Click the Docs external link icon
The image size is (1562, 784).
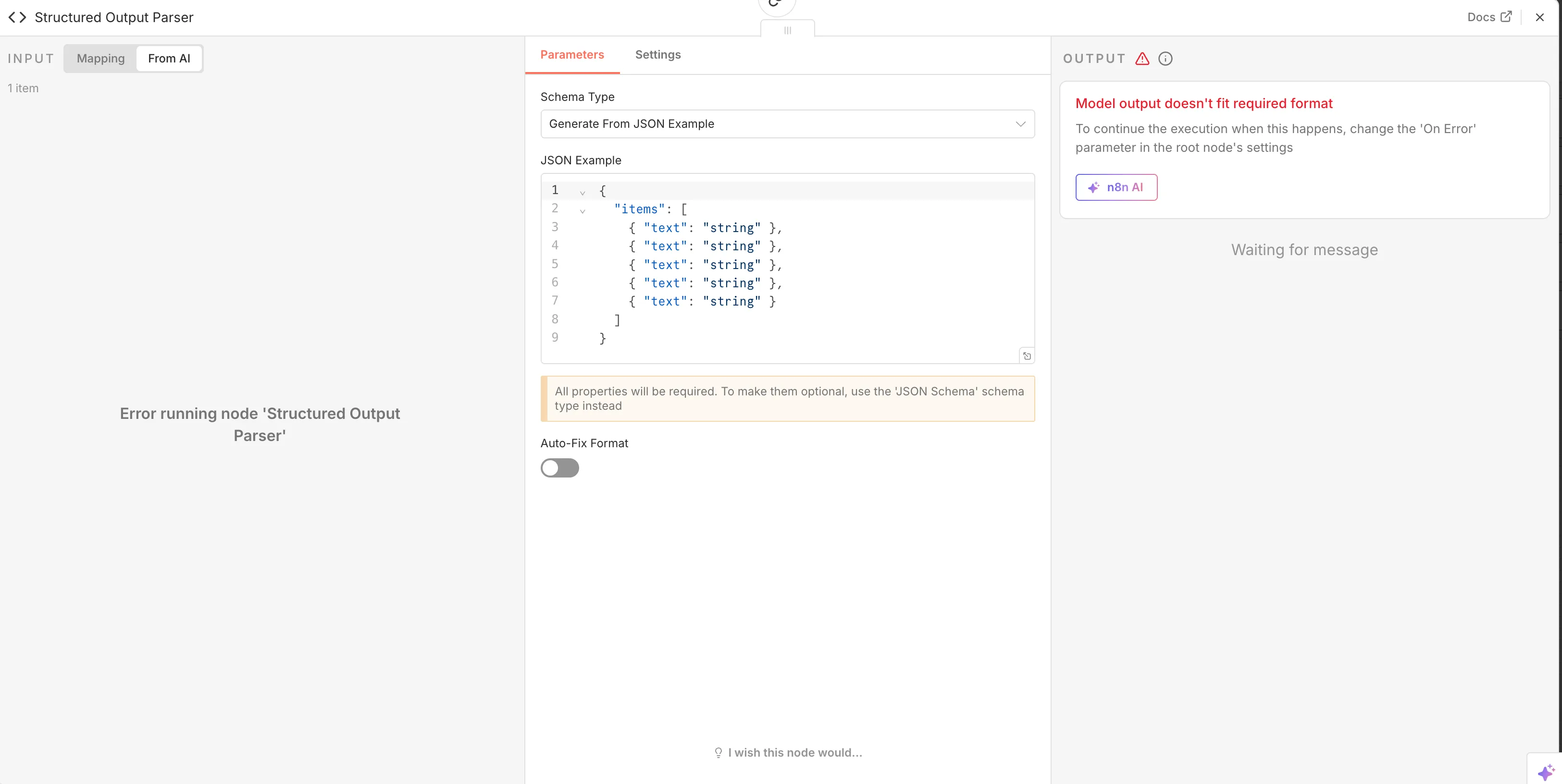tap(1506, 17)
